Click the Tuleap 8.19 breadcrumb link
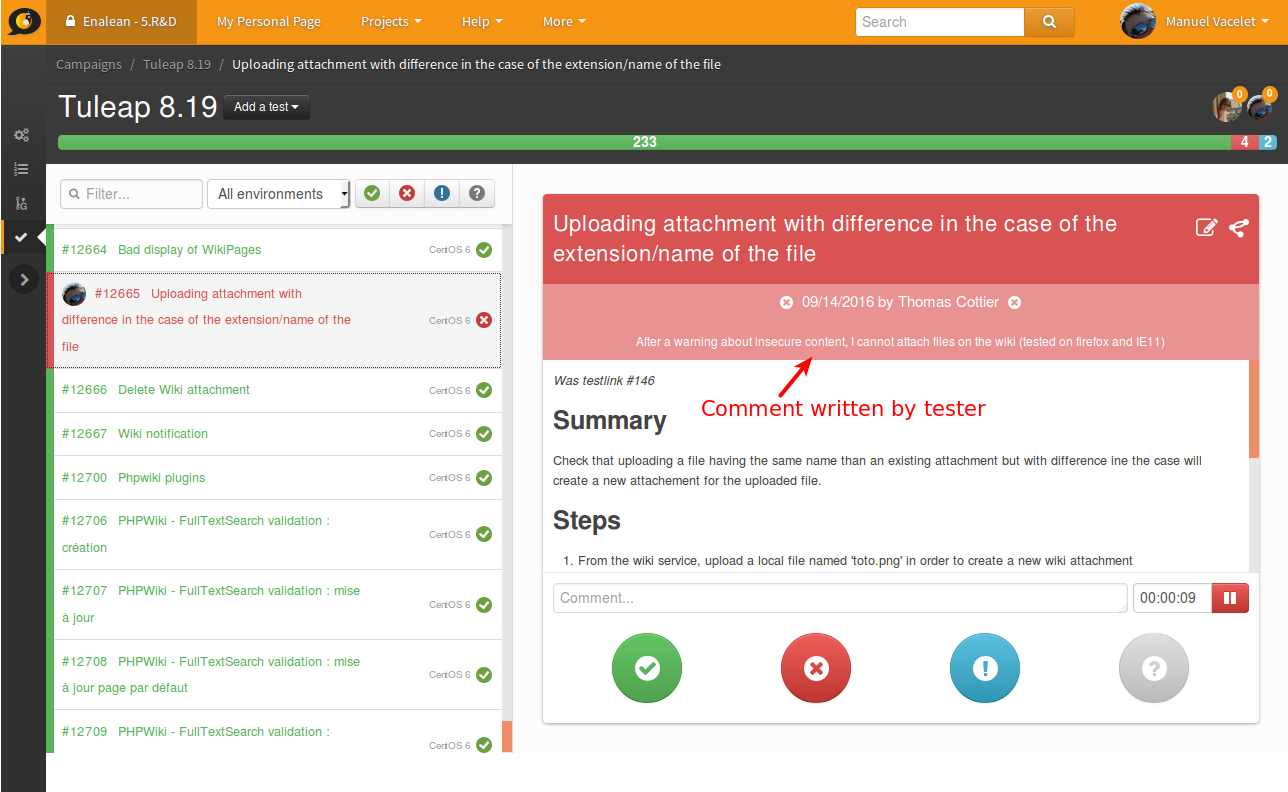Screen dimensions: 1288x792 tap(177, 64)
